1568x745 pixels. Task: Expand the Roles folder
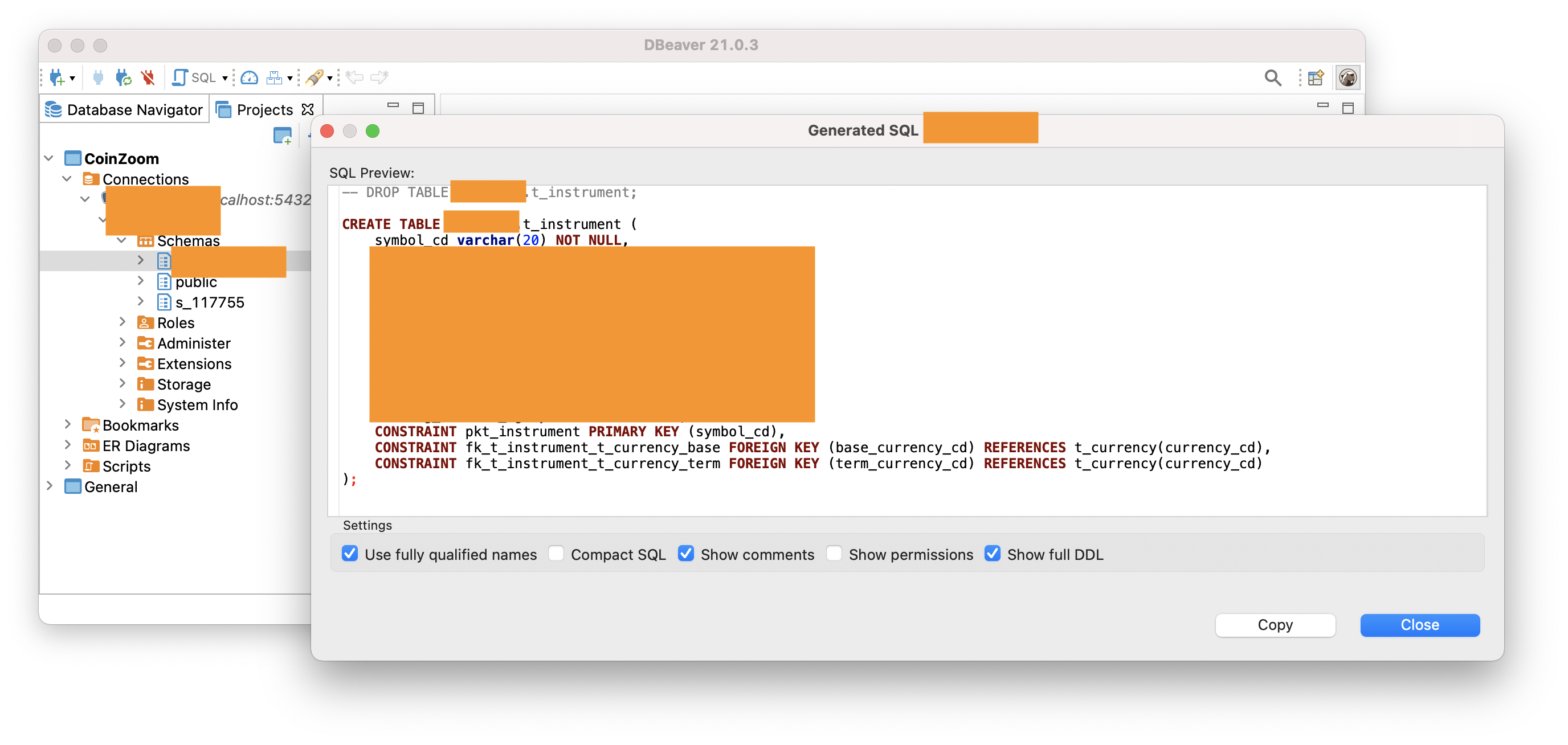(x=122, y=322)
